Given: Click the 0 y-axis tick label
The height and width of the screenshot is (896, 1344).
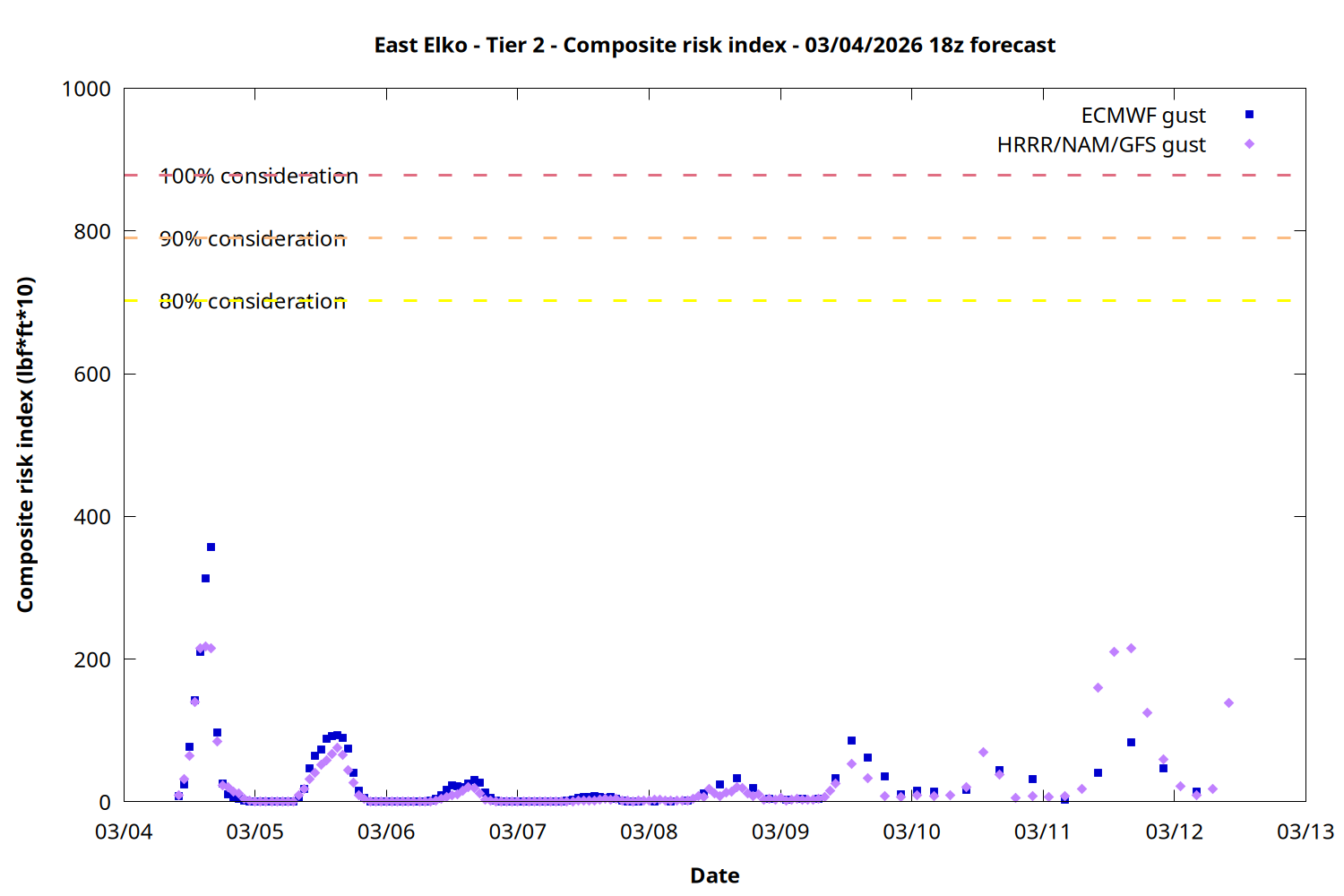Looking at the screenshot, I should pyautogui.click(x=105, y=803).
